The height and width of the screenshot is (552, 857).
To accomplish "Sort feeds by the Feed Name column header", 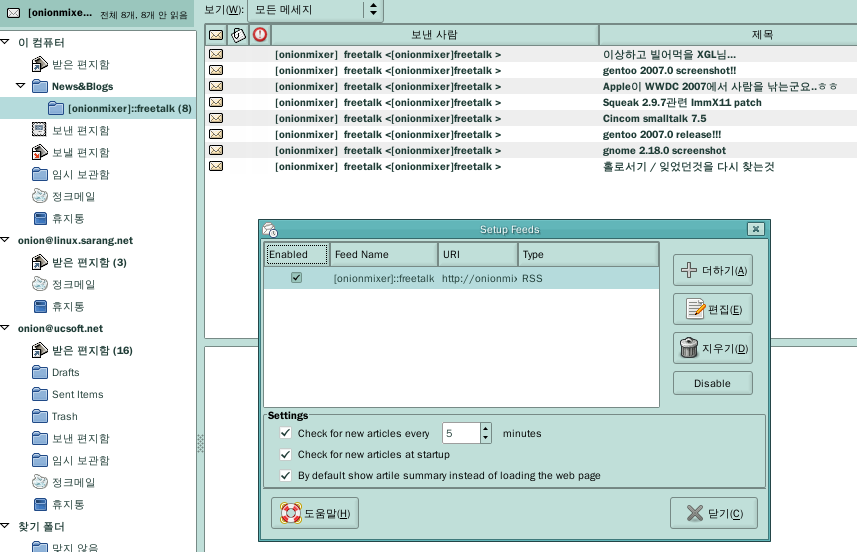I will point(383,255).
